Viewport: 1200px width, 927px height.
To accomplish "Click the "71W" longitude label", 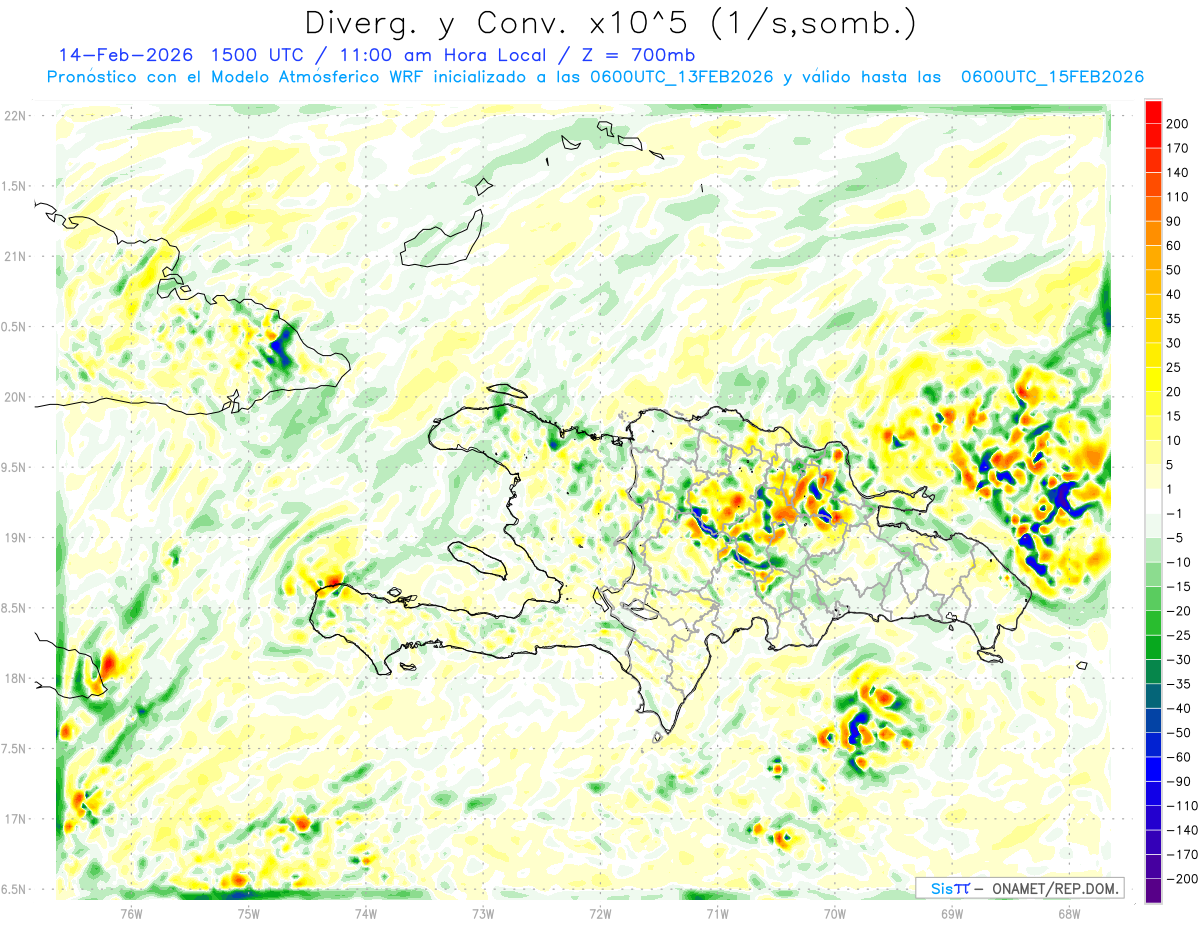I will 717,912.
